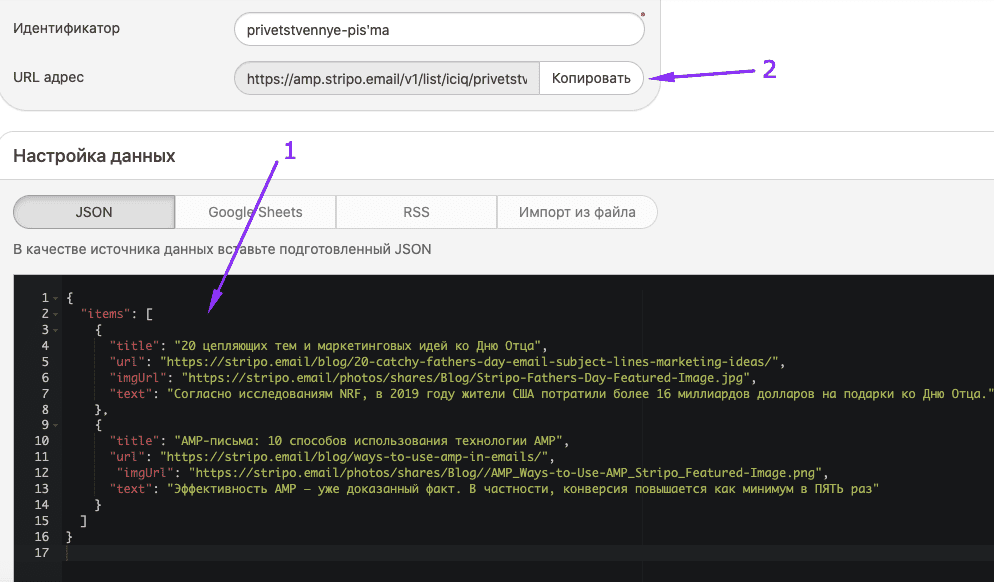Switch to the RSS tab
994x582 pixels.
click(x=416, y=212)
